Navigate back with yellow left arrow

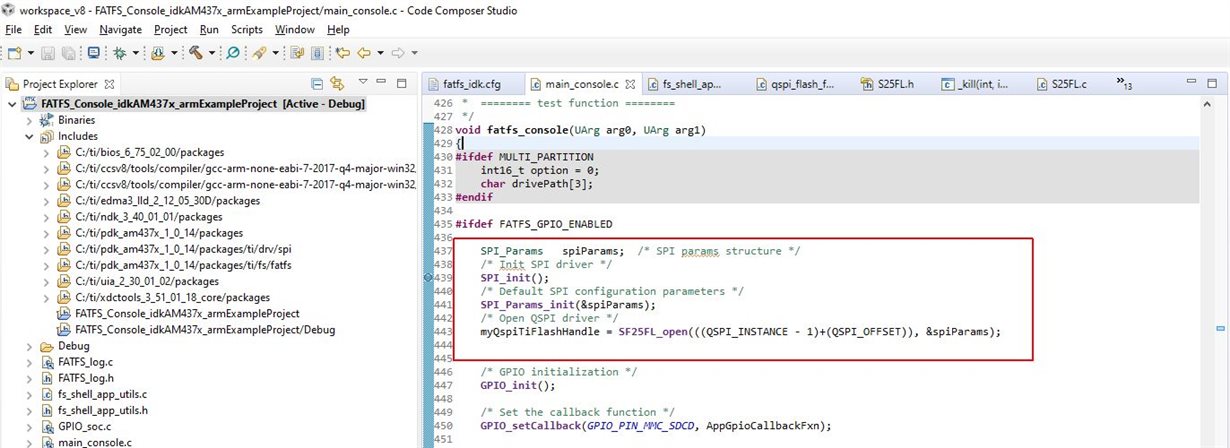point(365,52)
